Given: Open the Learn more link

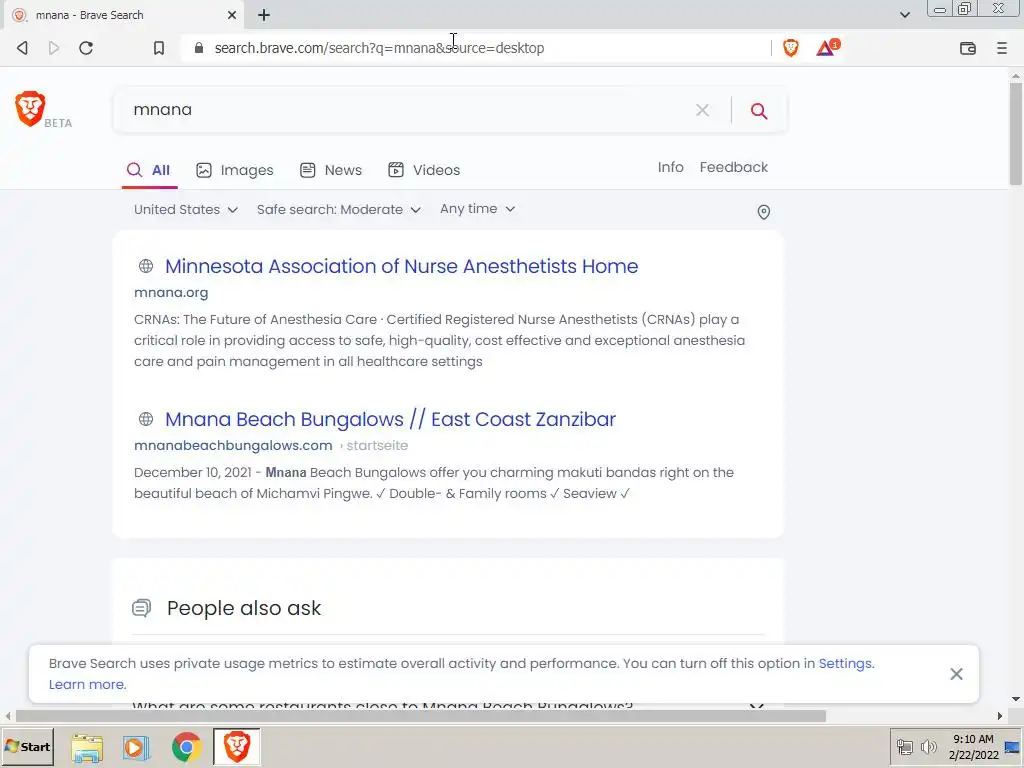Looking at the screenshot, I should pyautogui.click(x=87, y=684).
